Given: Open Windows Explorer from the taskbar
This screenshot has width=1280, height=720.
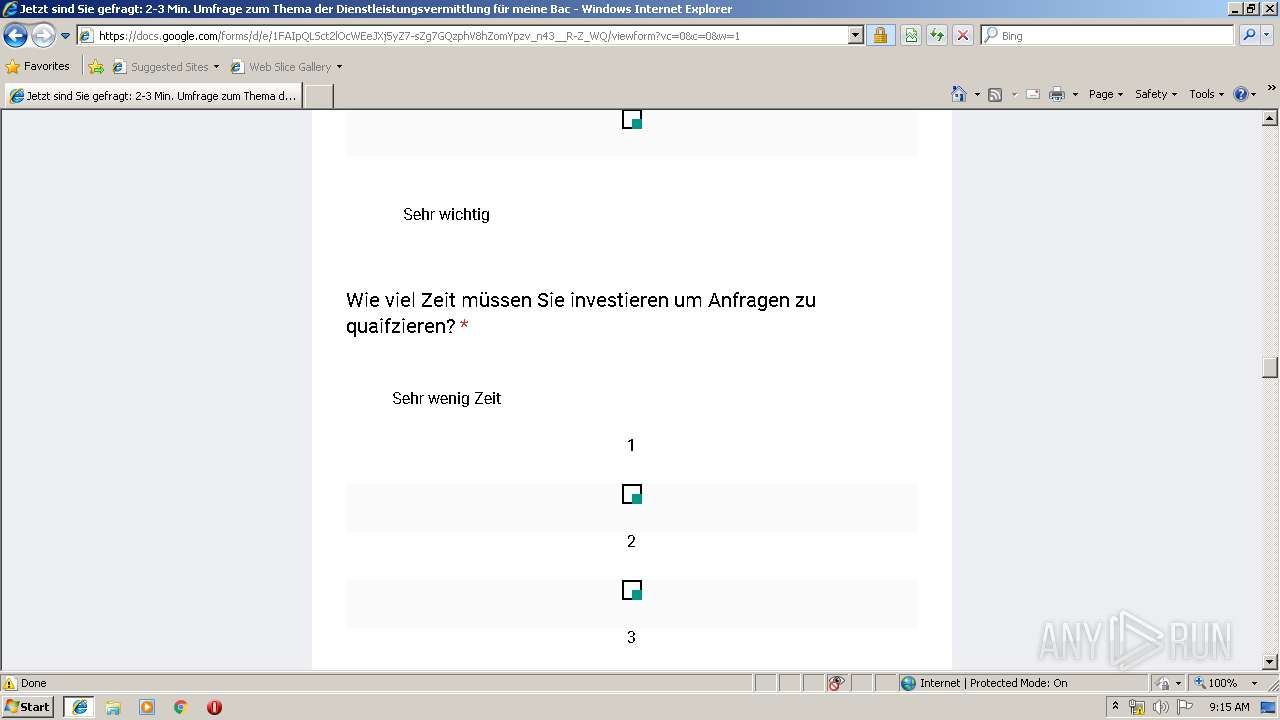Looking at the screenshot, I should [x=113, y=707].
